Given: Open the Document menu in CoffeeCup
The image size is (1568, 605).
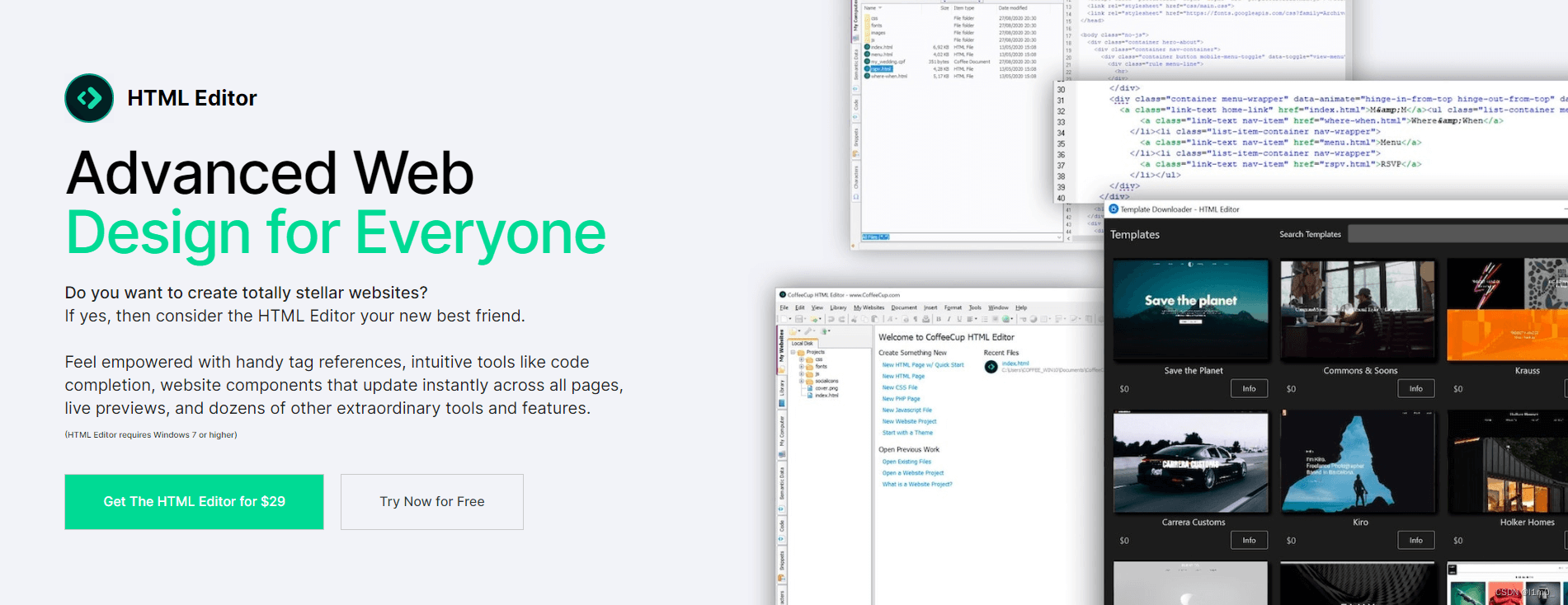Looking at the screenshot, I should pyautogui.click(x=904, y=307).
